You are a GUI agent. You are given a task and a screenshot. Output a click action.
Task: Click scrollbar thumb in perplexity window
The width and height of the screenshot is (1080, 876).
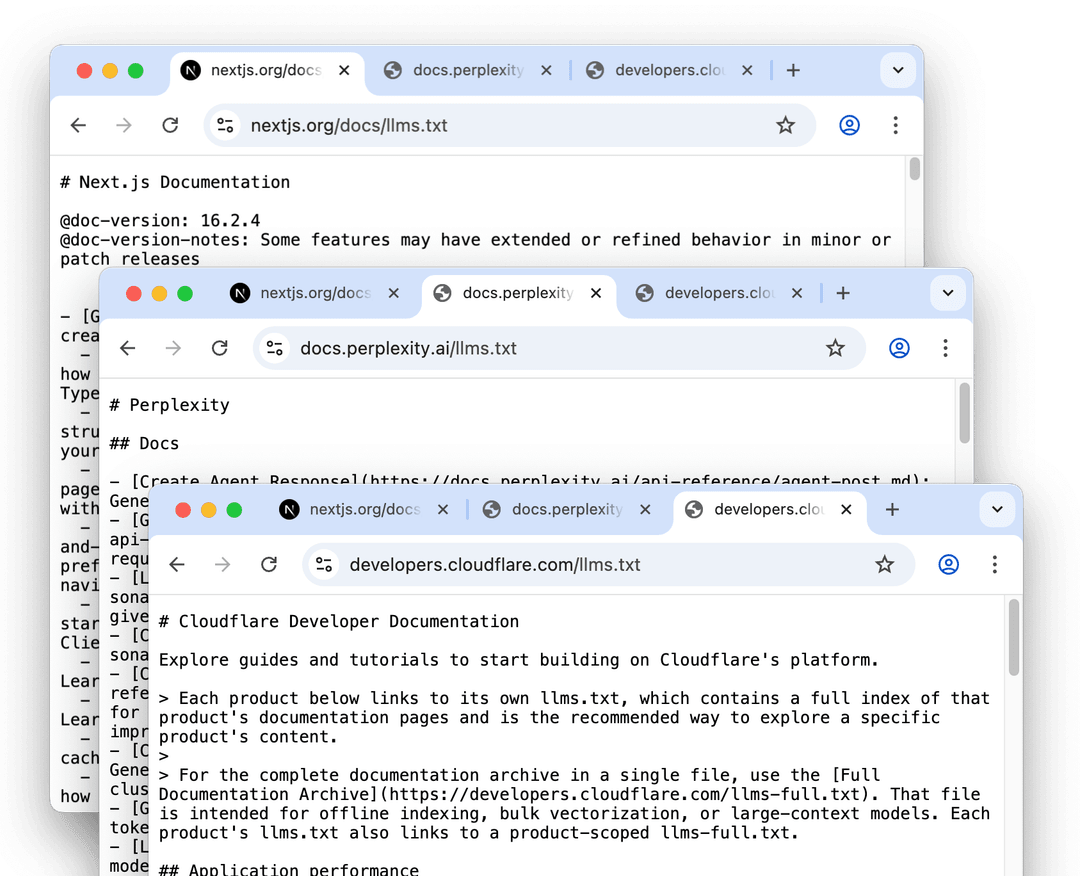click(964, 413)
